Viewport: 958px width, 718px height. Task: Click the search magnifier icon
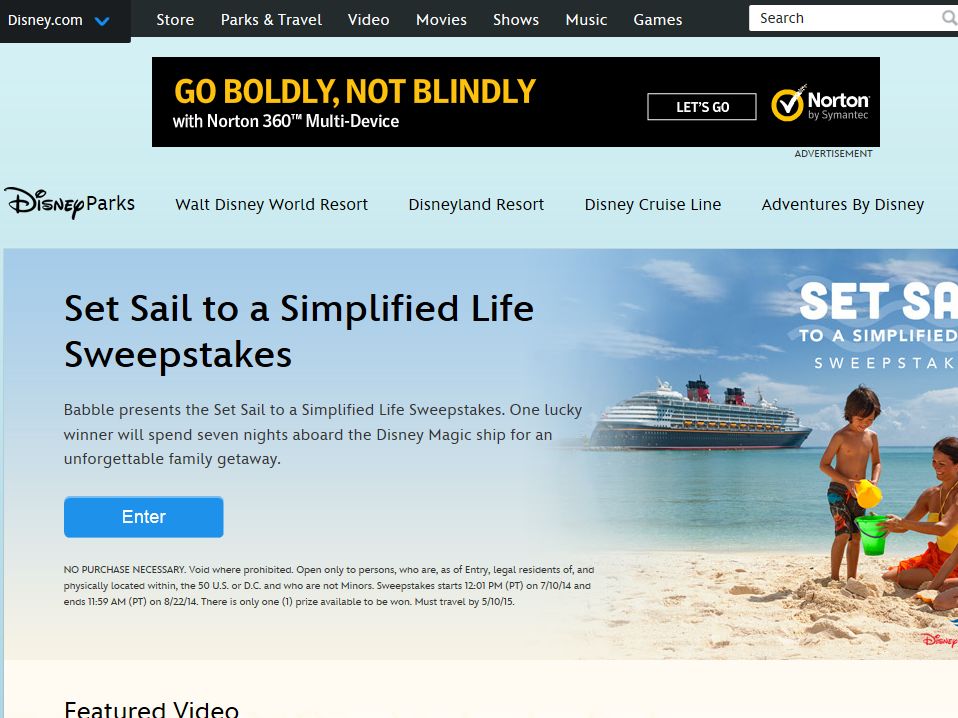[949, 18]
